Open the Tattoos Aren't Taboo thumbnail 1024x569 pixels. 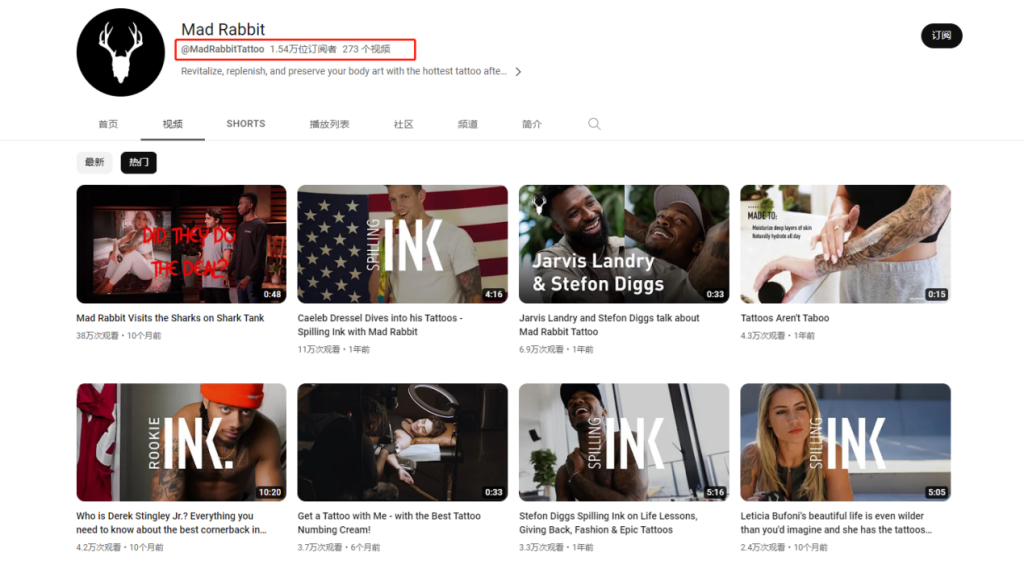[x=845, y=244]
